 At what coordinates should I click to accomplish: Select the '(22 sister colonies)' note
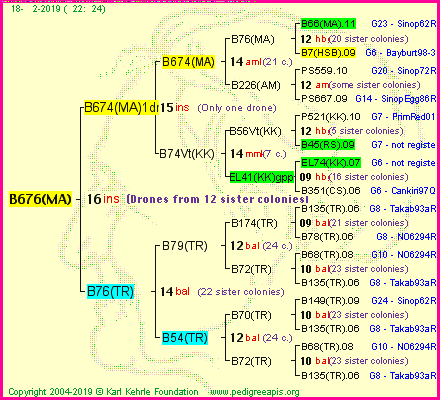click(241, 292)
